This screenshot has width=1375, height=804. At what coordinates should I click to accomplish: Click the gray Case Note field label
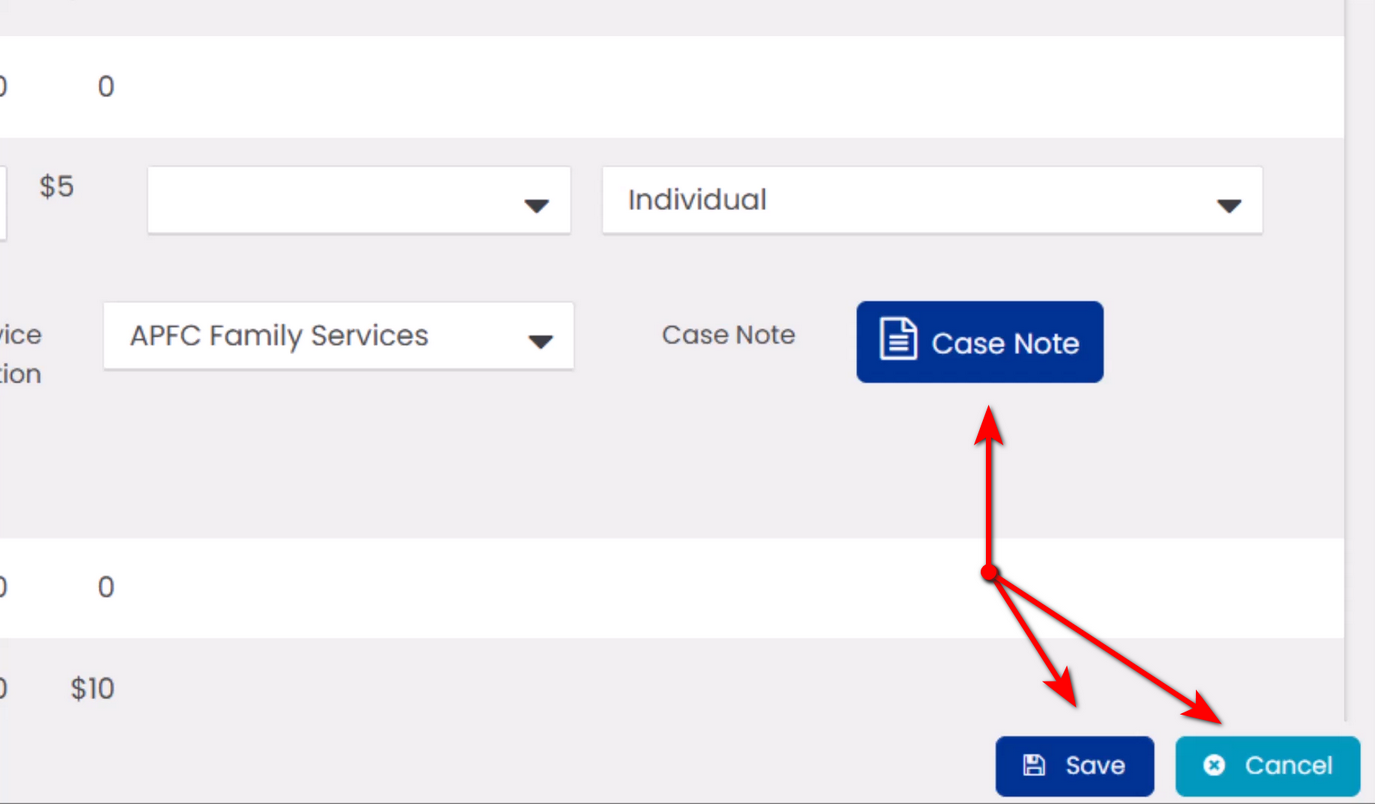point(728,335)
